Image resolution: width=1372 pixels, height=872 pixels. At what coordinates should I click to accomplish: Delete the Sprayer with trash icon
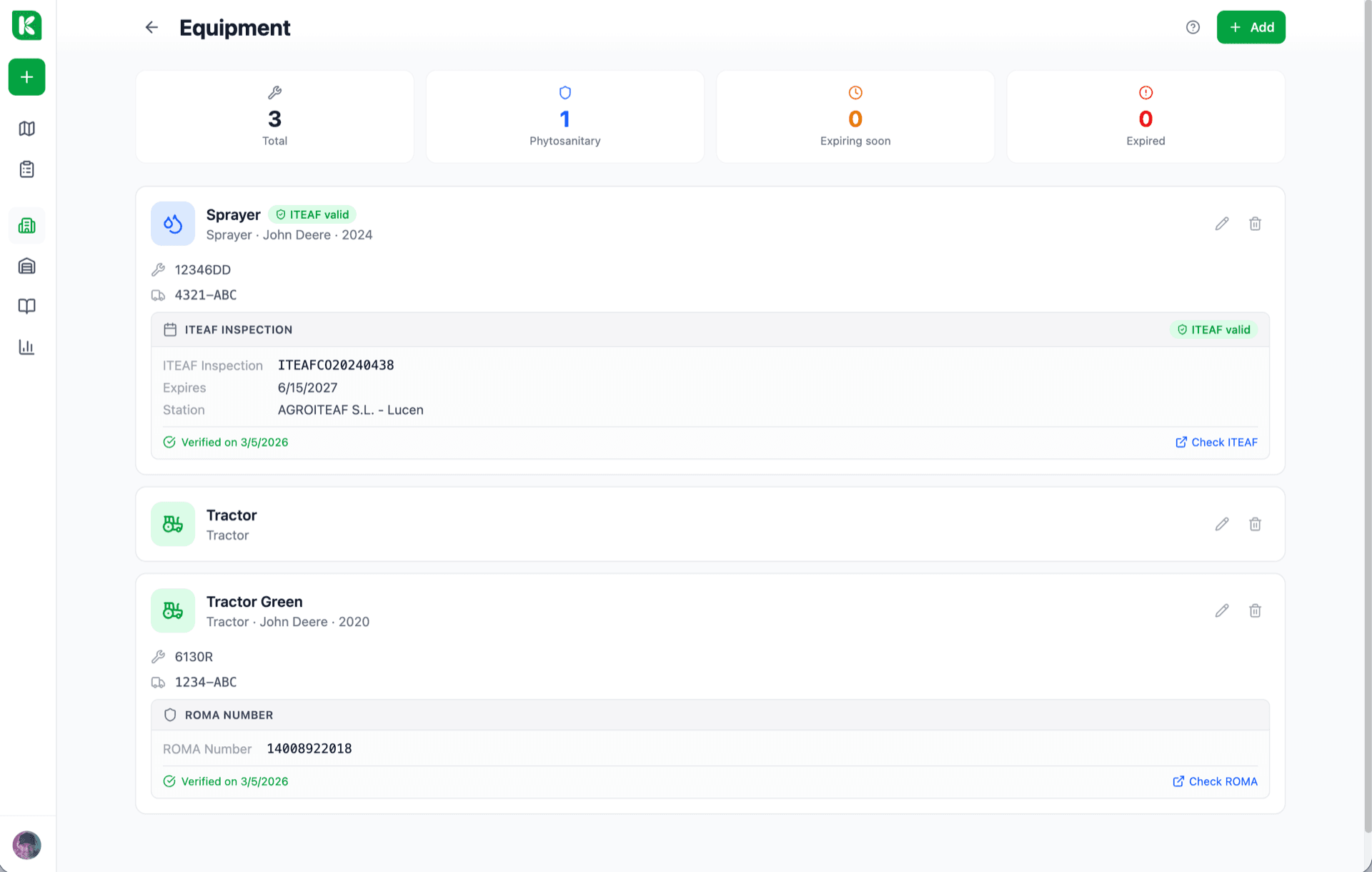click(1255, 224)
